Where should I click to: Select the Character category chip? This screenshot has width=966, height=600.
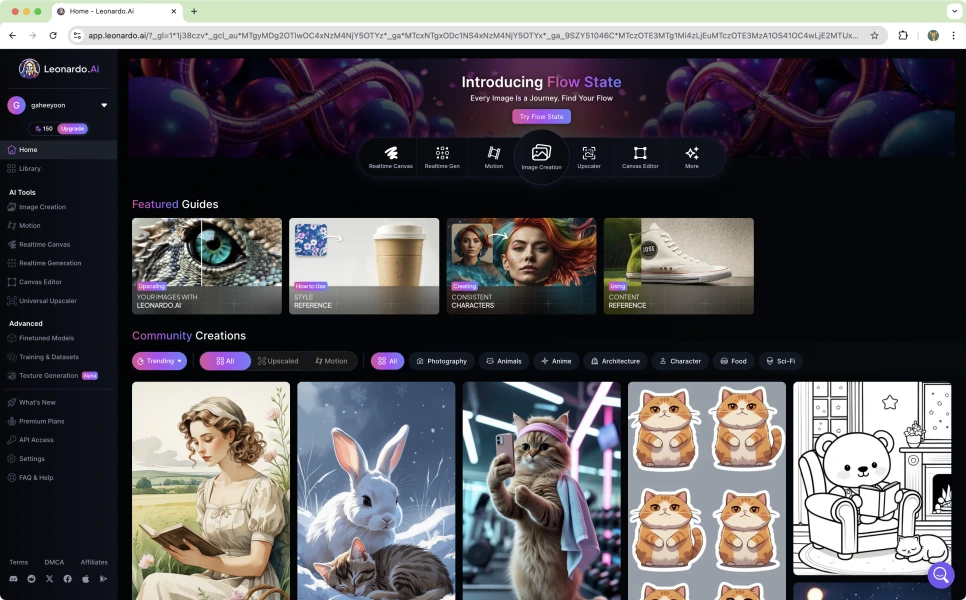click(x=680, y=361)
